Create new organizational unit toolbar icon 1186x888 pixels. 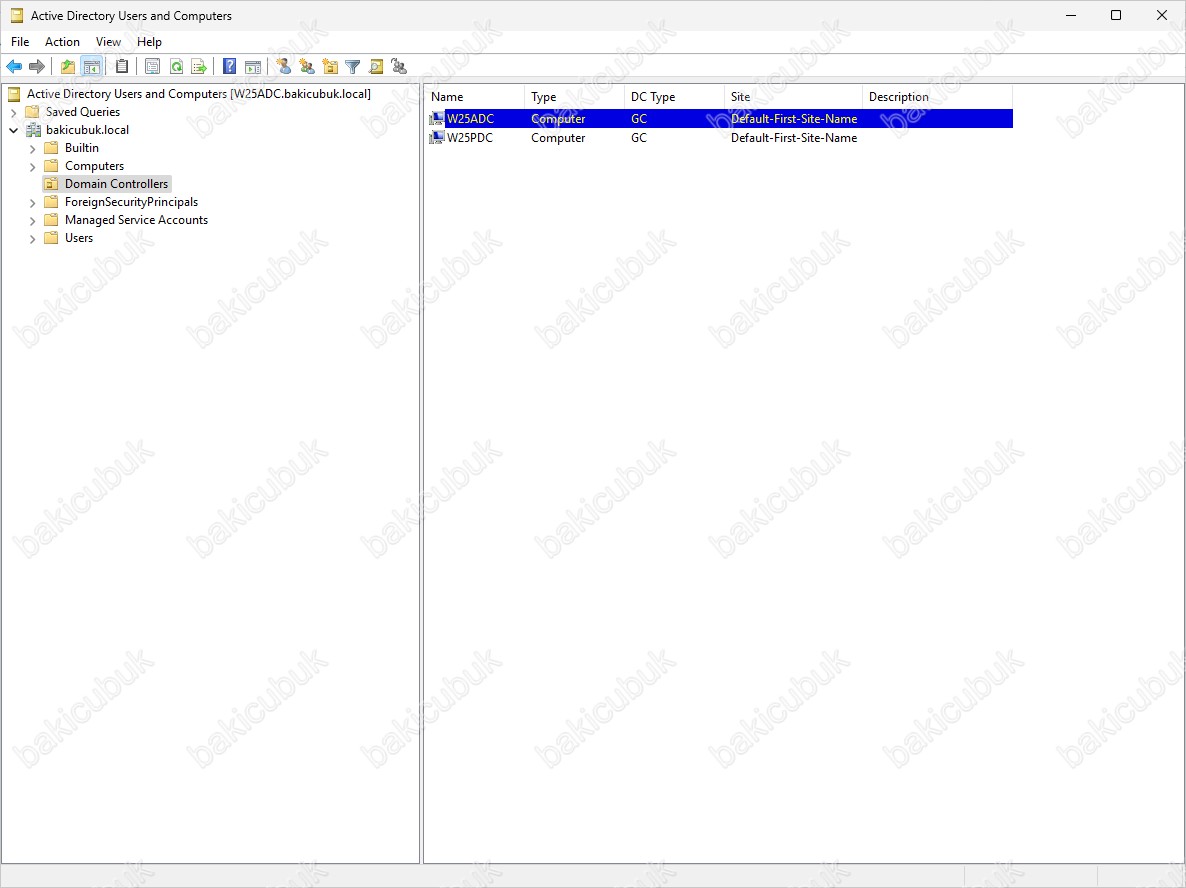coord(330,67)
